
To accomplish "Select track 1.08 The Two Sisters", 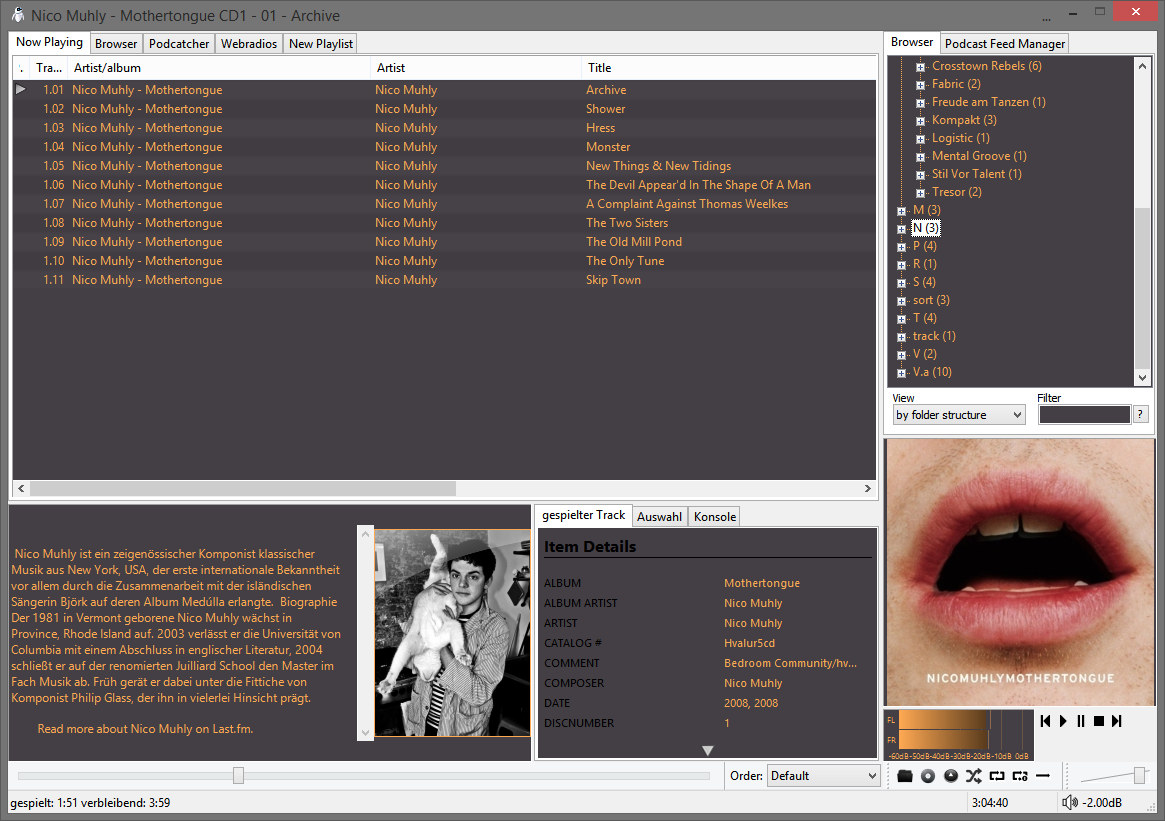I will 444,223.
